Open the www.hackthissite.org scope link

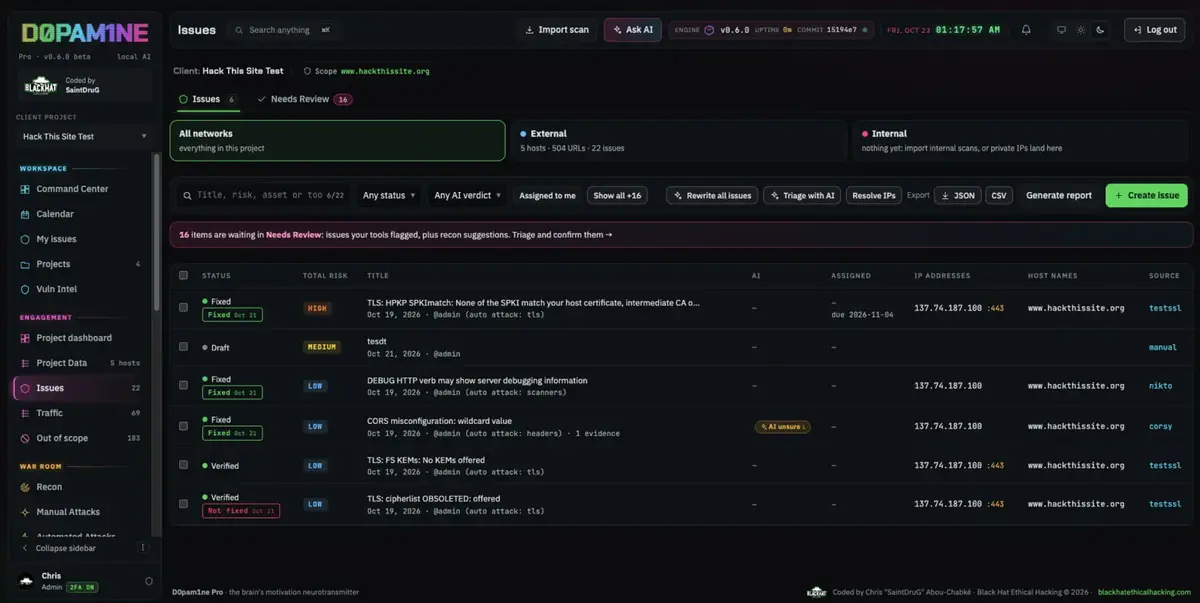click(385, 71)
